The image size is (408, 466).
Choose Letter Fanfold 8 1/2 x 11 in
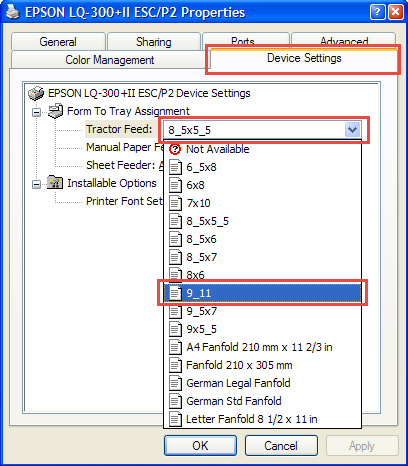click(262, 419)
